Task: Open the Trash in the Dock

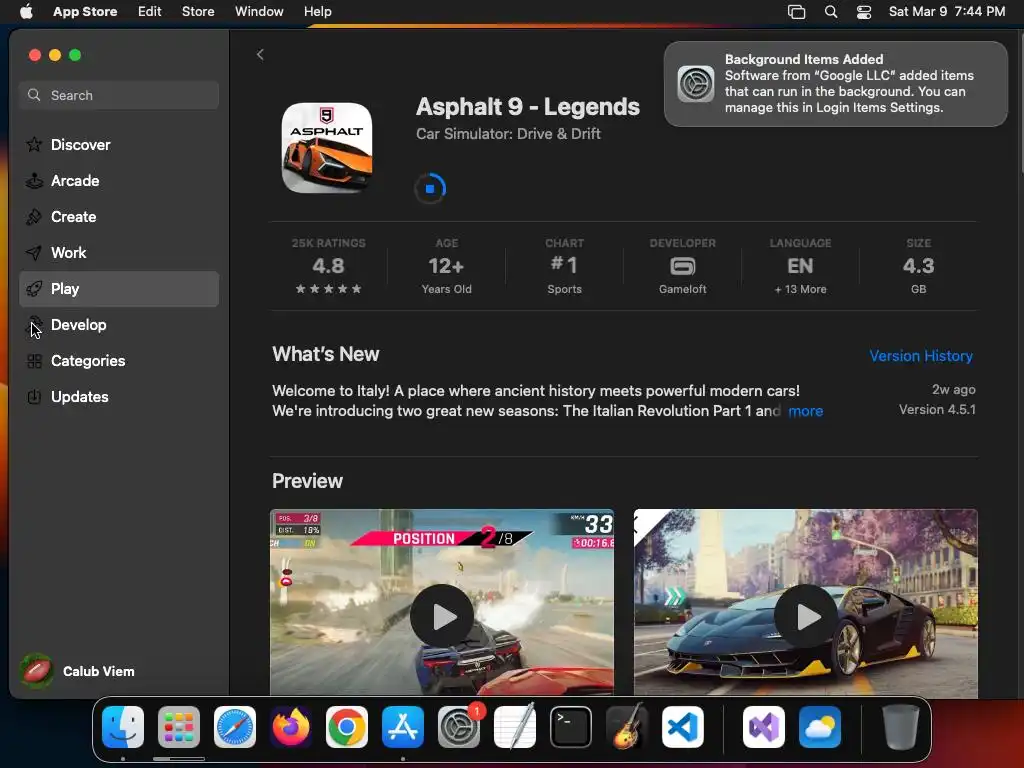Action: (x=901, y=727)
